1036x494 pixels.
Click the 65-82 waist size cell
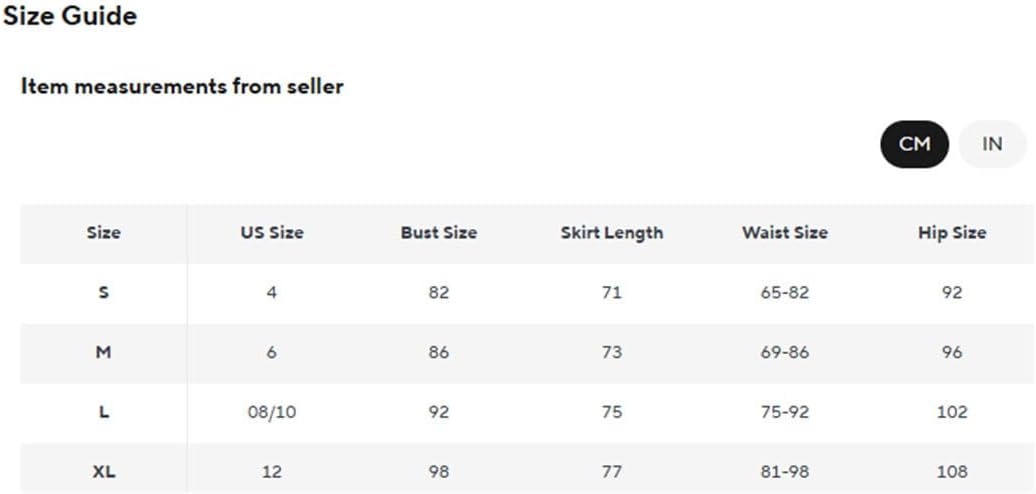(x=784, y=293)
